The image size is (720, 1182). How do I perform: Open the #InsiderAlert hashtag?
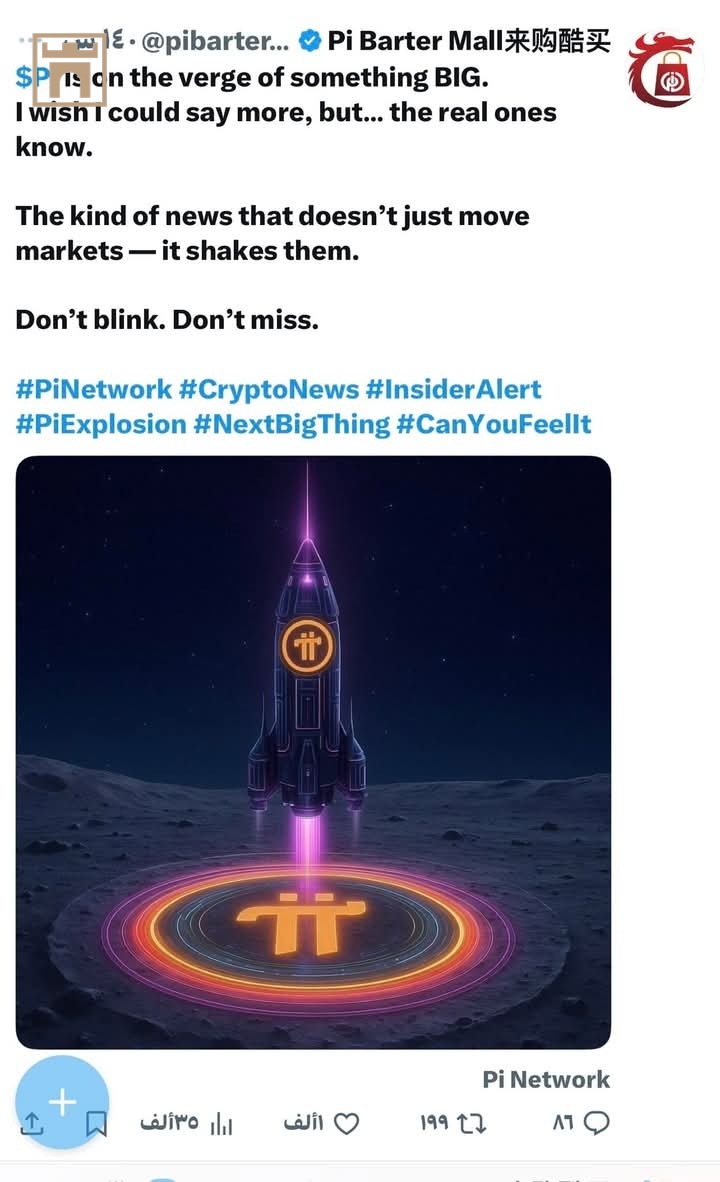pyautogui.click(x=453, y=389)
